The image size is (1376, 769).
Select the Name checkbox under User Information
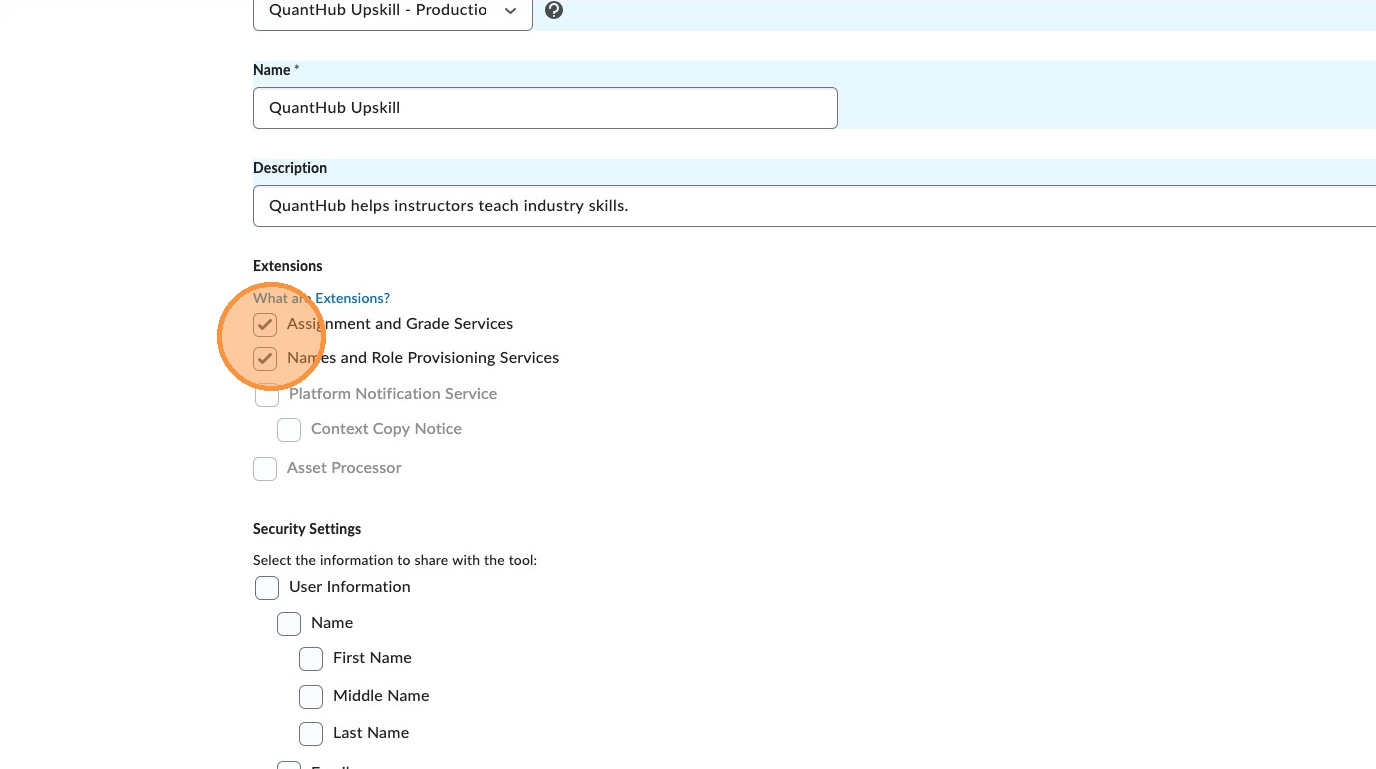point(289,623)
